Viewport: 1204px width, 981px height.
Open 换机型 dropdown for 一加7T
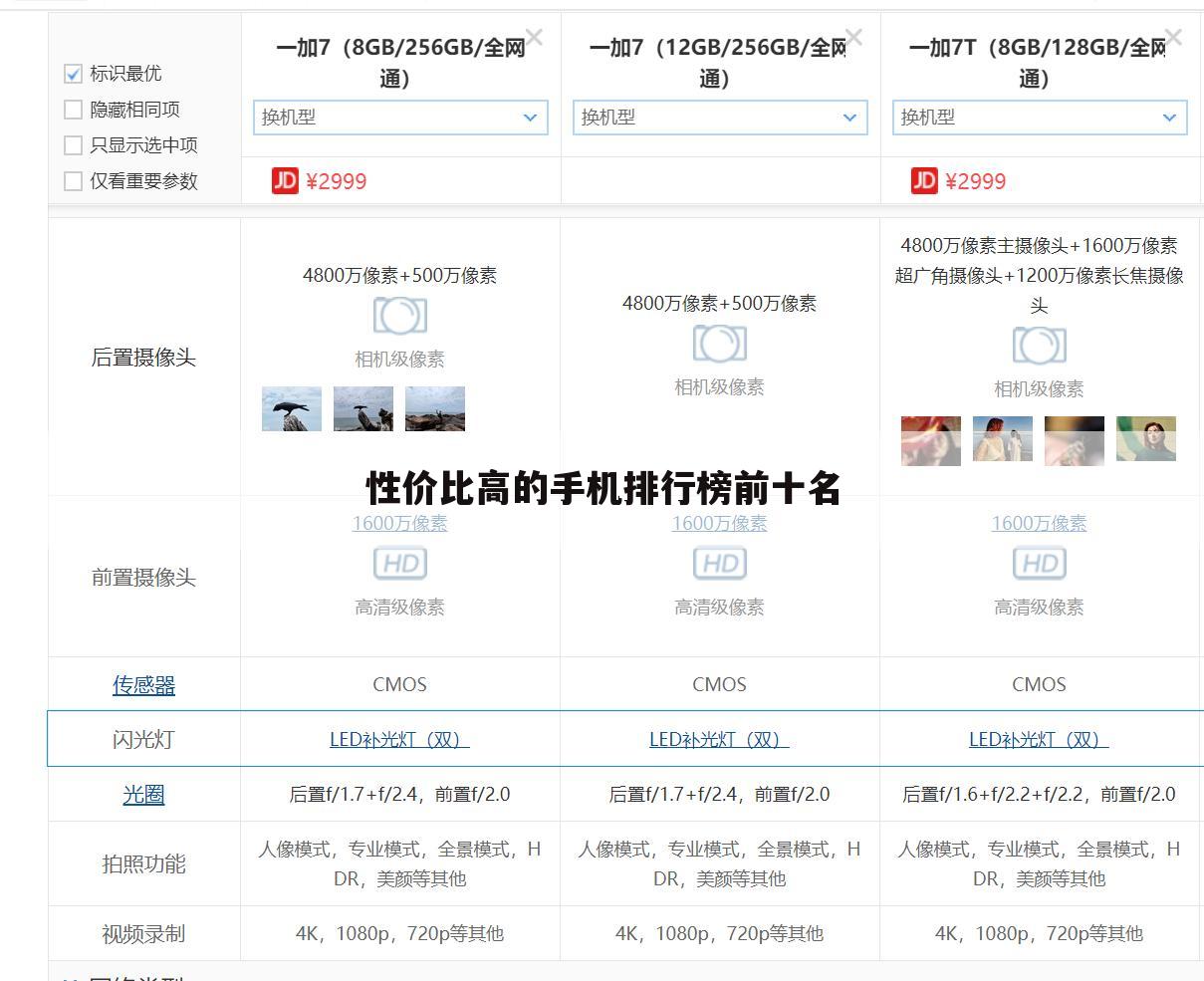click(x=1040, y=118)
